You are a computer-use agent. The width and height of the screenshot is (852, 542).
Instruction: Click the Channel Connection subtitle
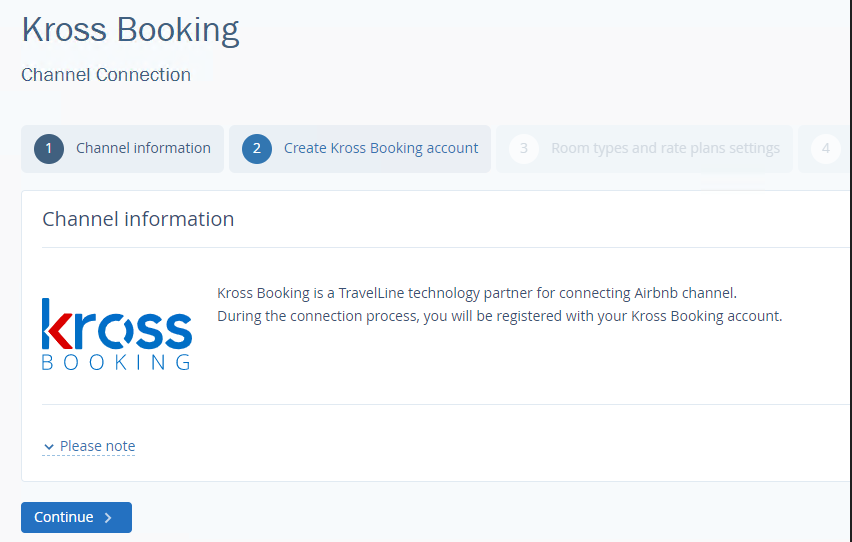click(106, 74)
